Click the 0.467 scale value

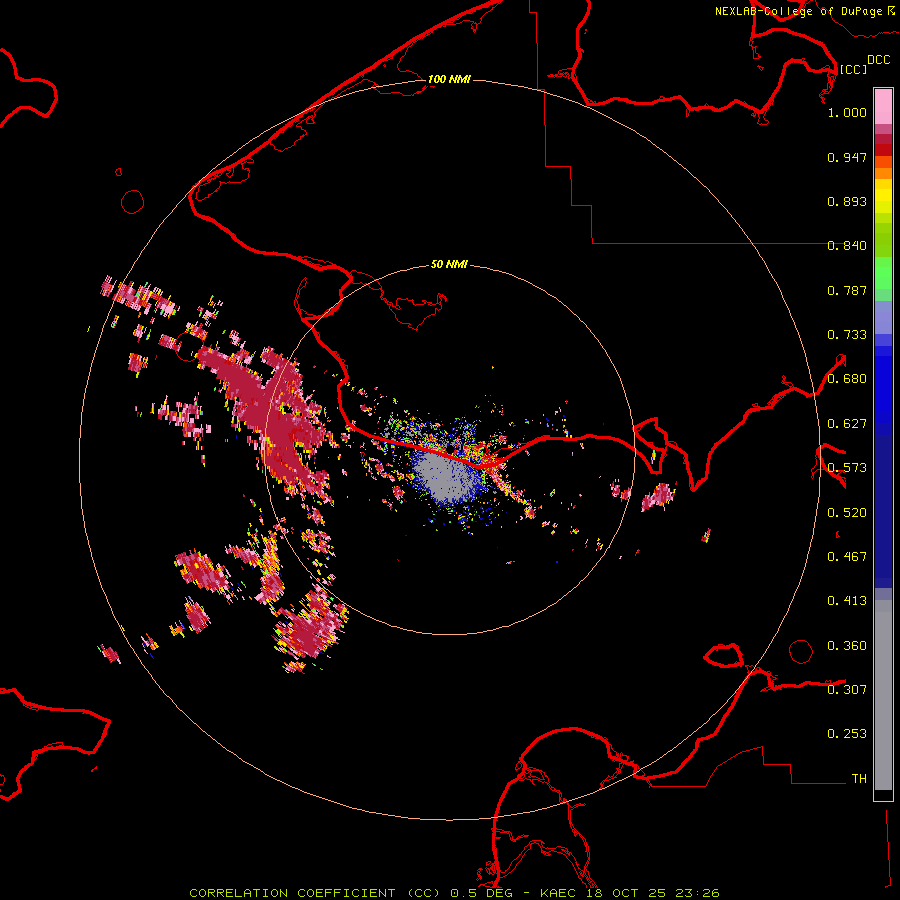tap(847, 557)
